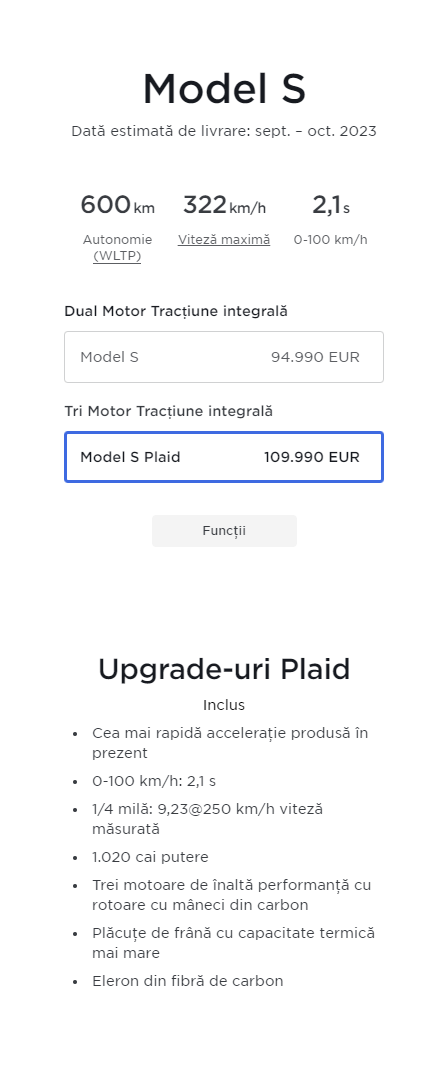Viewport: 432px width, 1071px height.
Task: Click the Viteză maximă link
Action: point(224,240)
